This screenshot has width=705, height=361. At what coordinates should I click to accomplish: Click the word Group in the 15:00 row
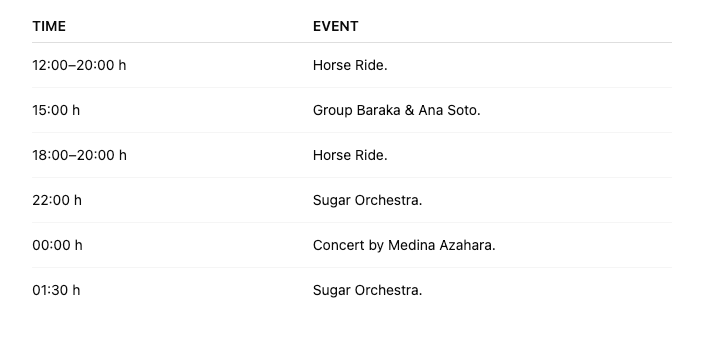[x=333, y=111]
